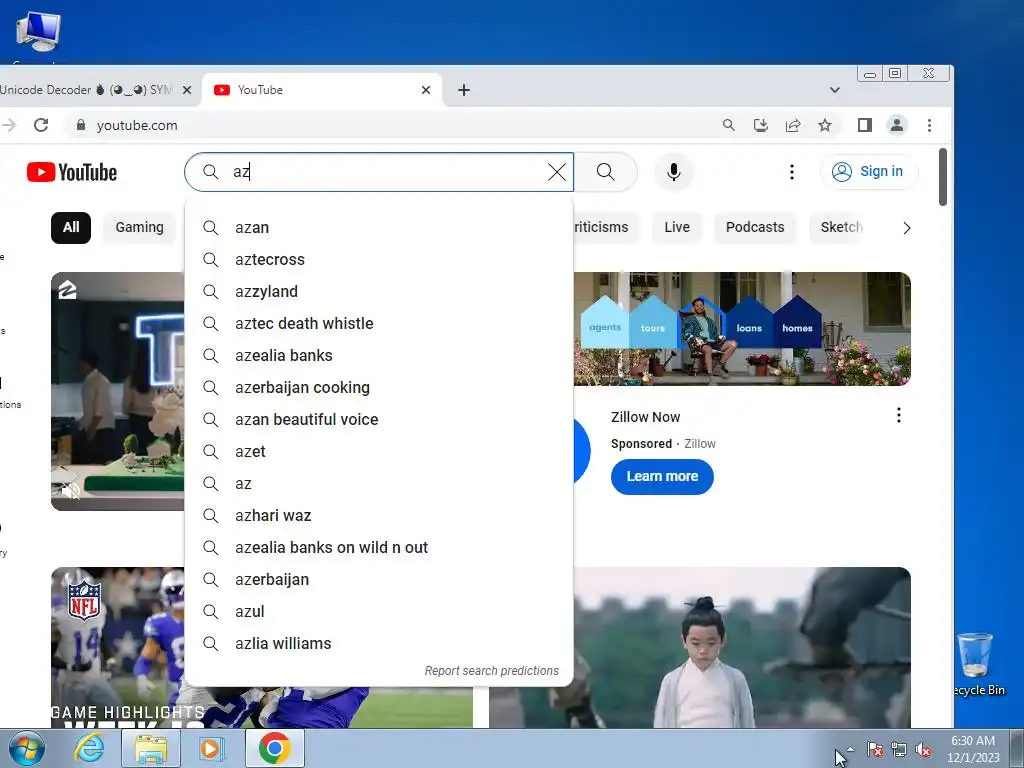Viewport: 1024px width, 768px height.
Task: Open Chrome three-dot menu
Action: pos(929,125)
